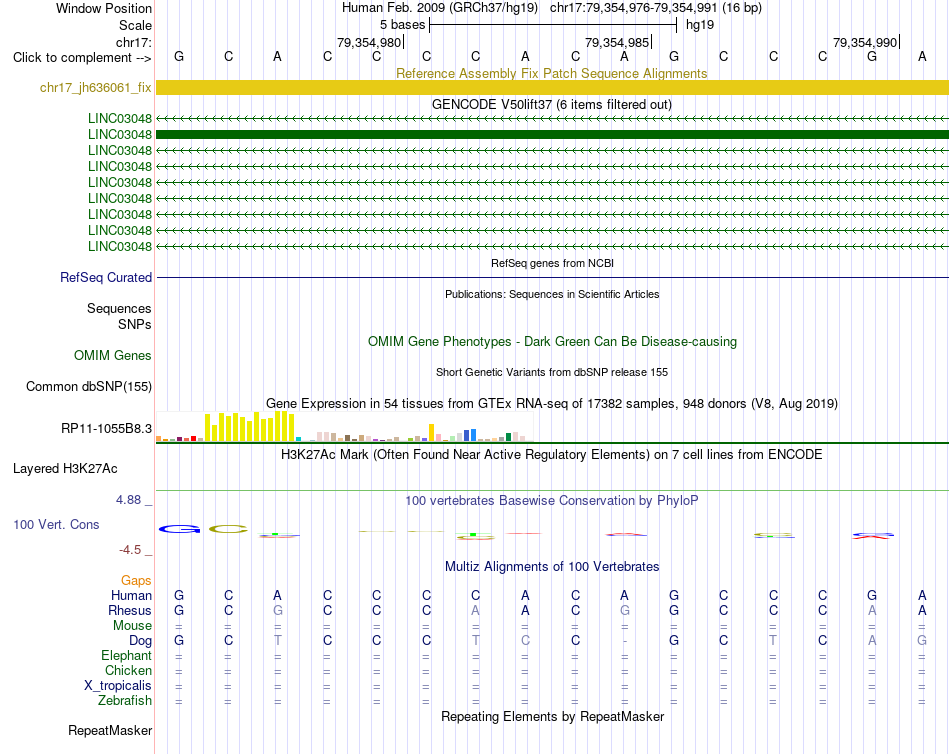
Task: Open Gene Expression in 54 tissues title
Action: pos(552,403)
